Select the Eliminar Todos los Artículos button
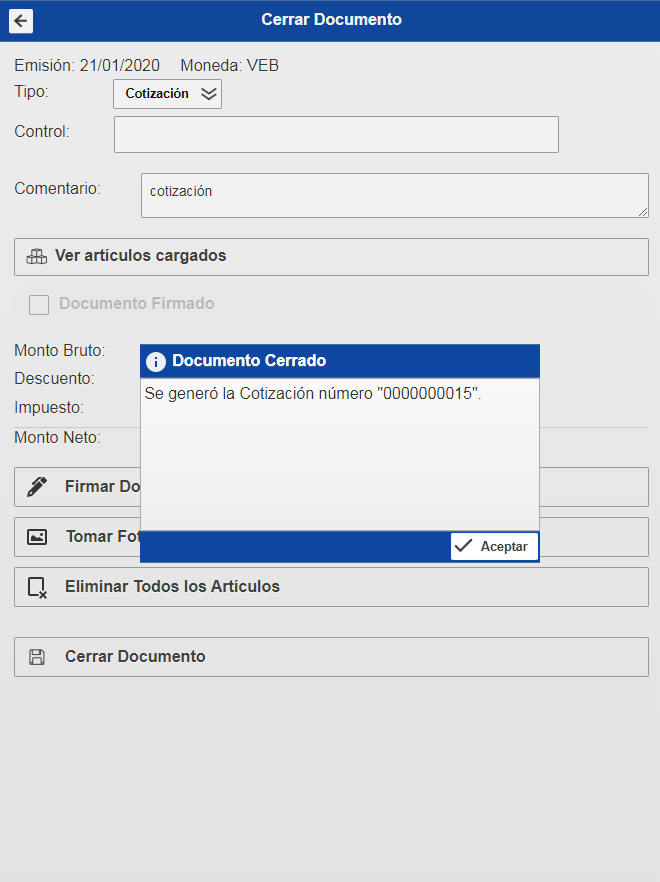 pyautogui.click(x=331, y=587)
